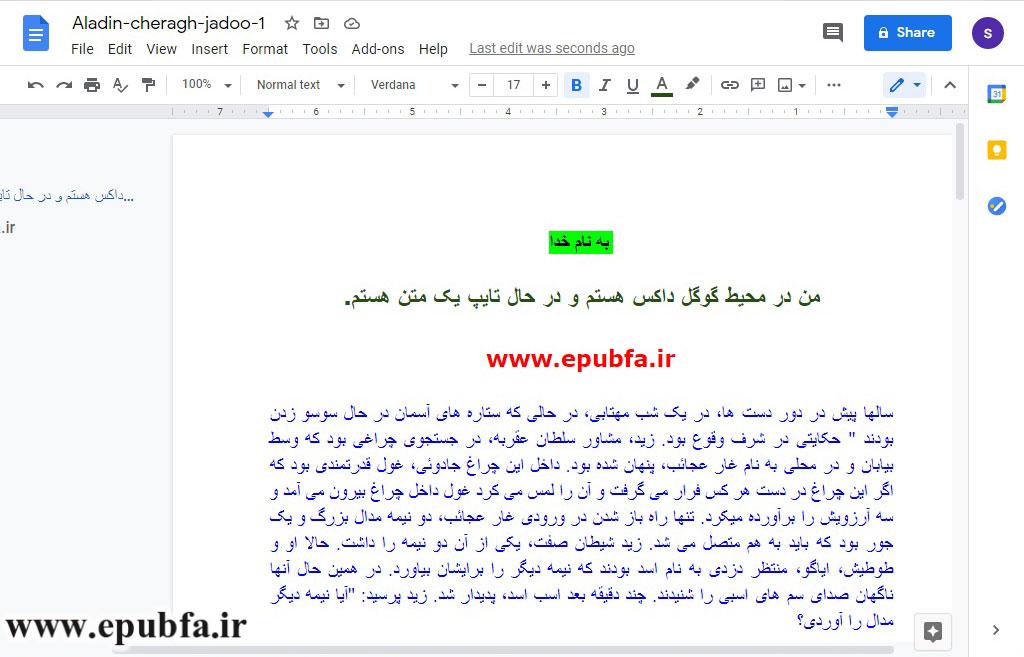Screen dimensions: 1024x657
Task: Expand the insert image dropdown arrow
Action: click(x=802, y=86)
